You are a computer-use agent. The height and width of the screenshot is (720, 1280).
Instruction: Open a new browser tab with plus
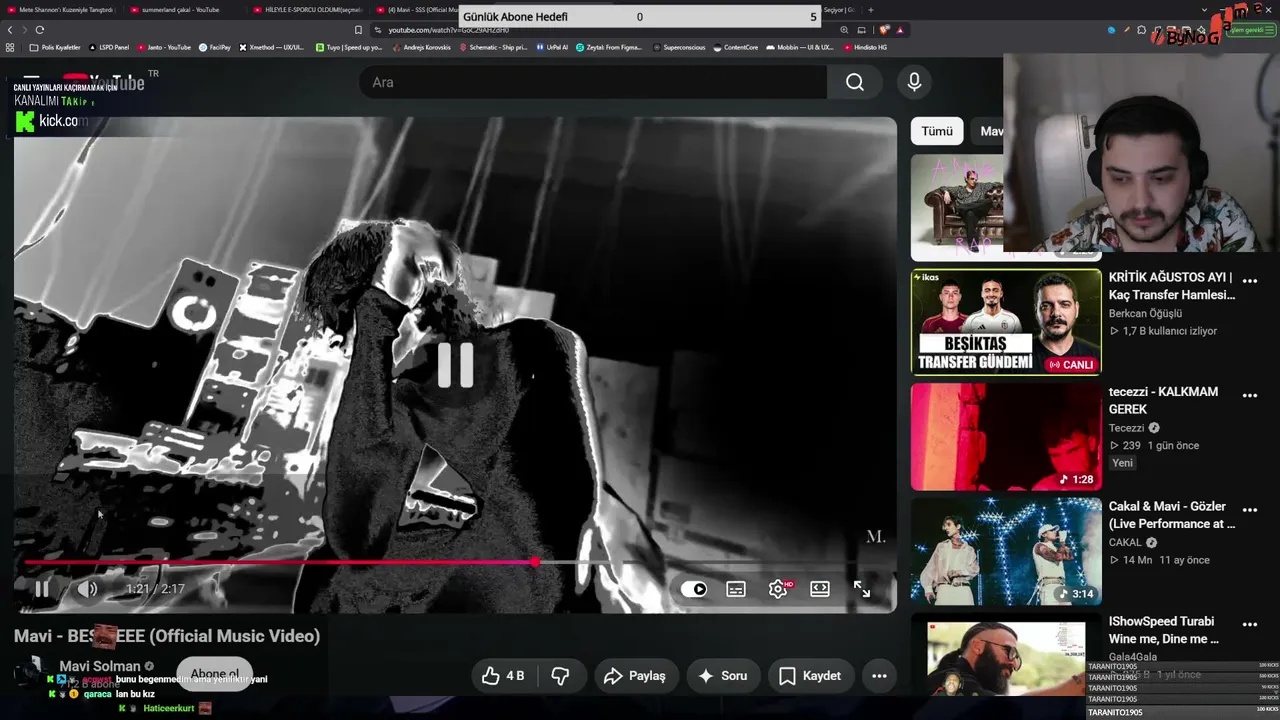pos(870,10)
